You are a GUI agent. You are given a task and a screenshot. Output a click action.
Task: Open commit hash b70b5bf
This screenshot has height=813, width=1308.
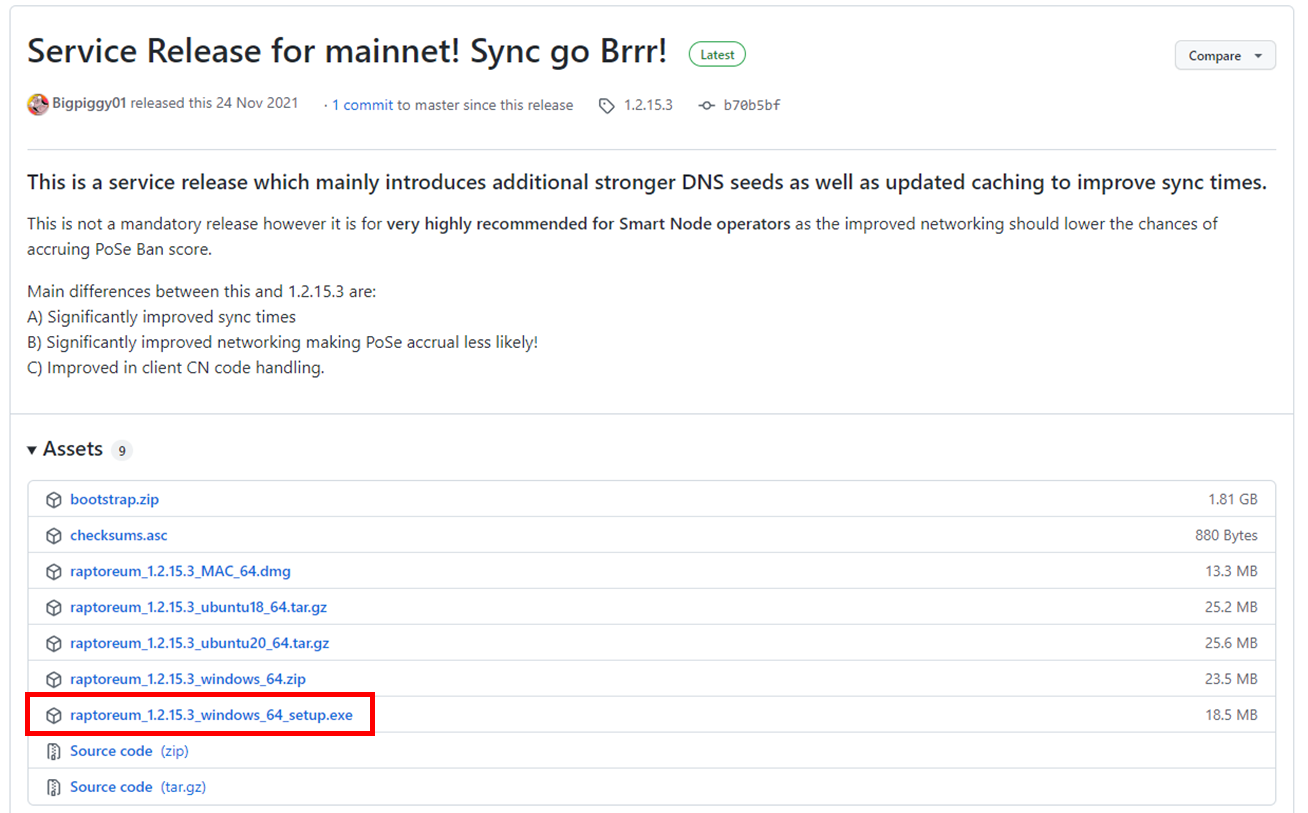[x=751, y=105]
